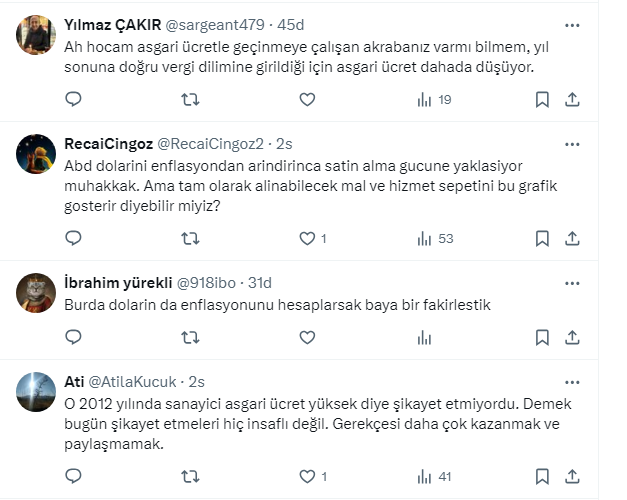View analytics on Ati's tweet (41 views)
Image resolution: width=627 pixels, height=500 pixels.
coord(436,477)
